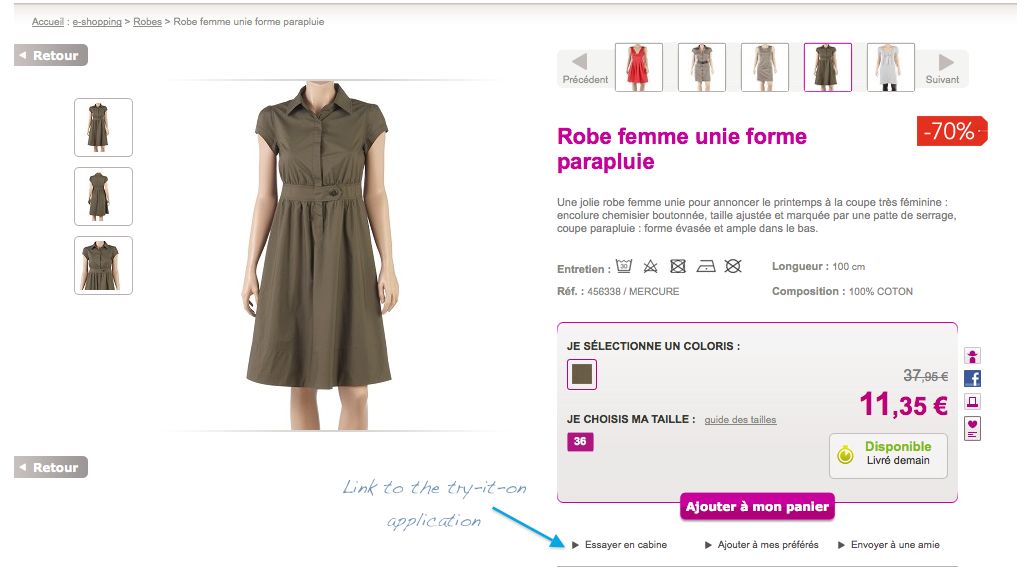The image size is (1033, 576).
Task: Go to the previous product with Précédent arrow
Action: click(x=583, y=66)
